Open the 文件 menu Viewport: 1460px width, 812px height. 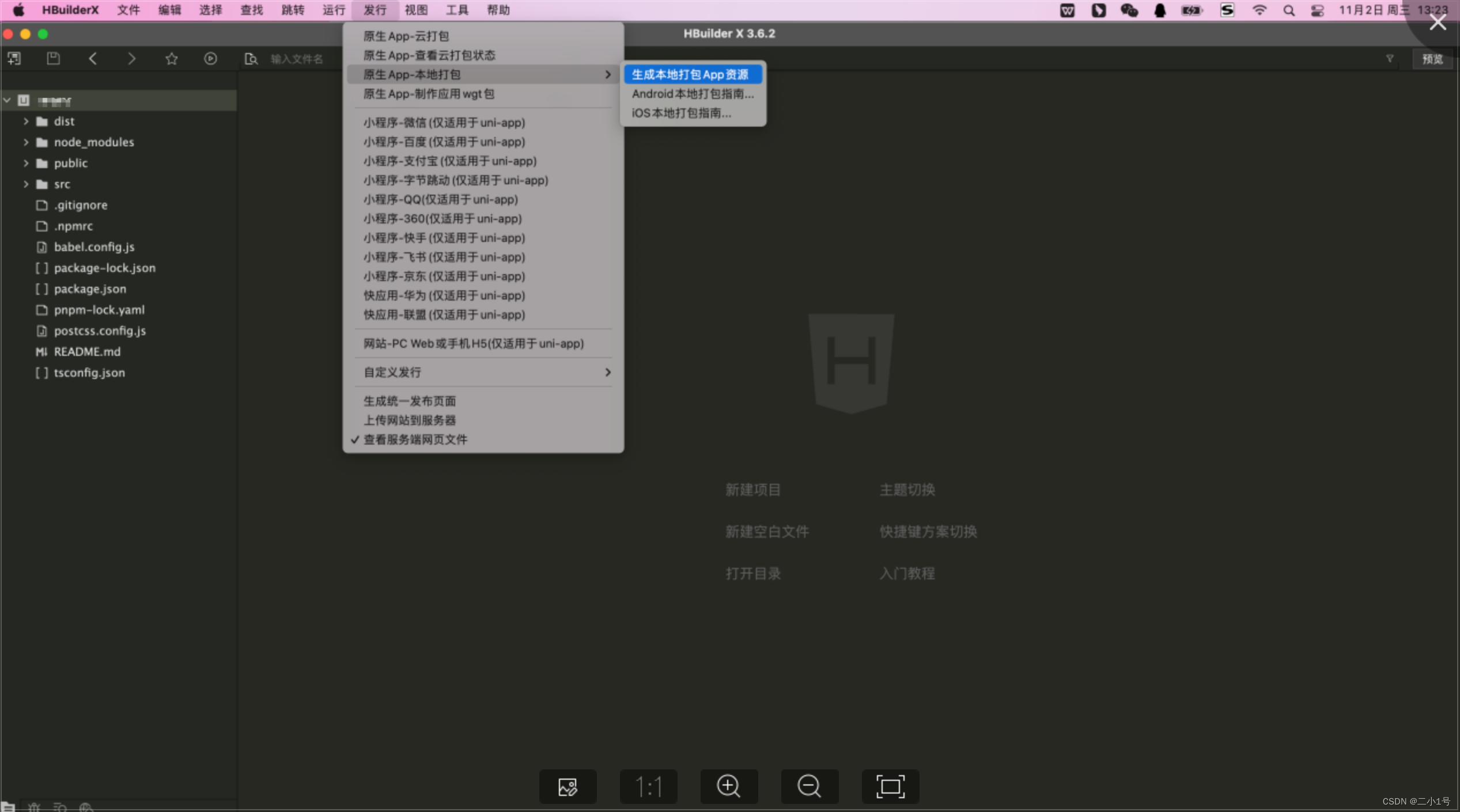tap(128, 10)
